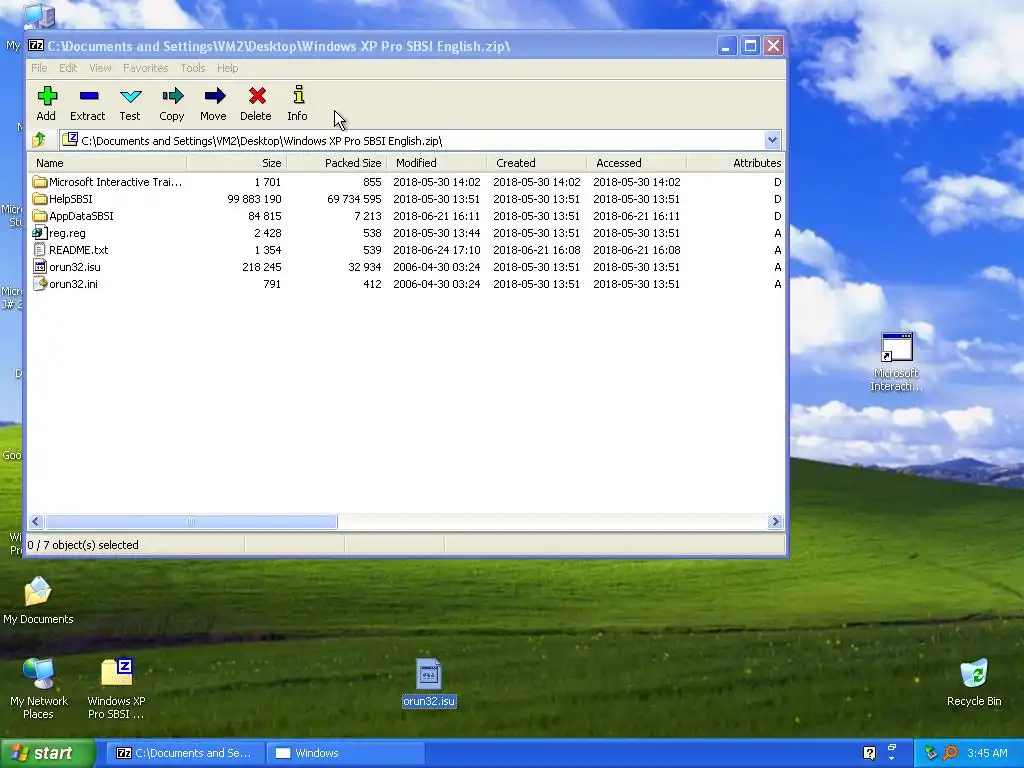Click README.txt modified date 2018-06-24 17:10
1024x768 pixels.
[x=436, y=250]
